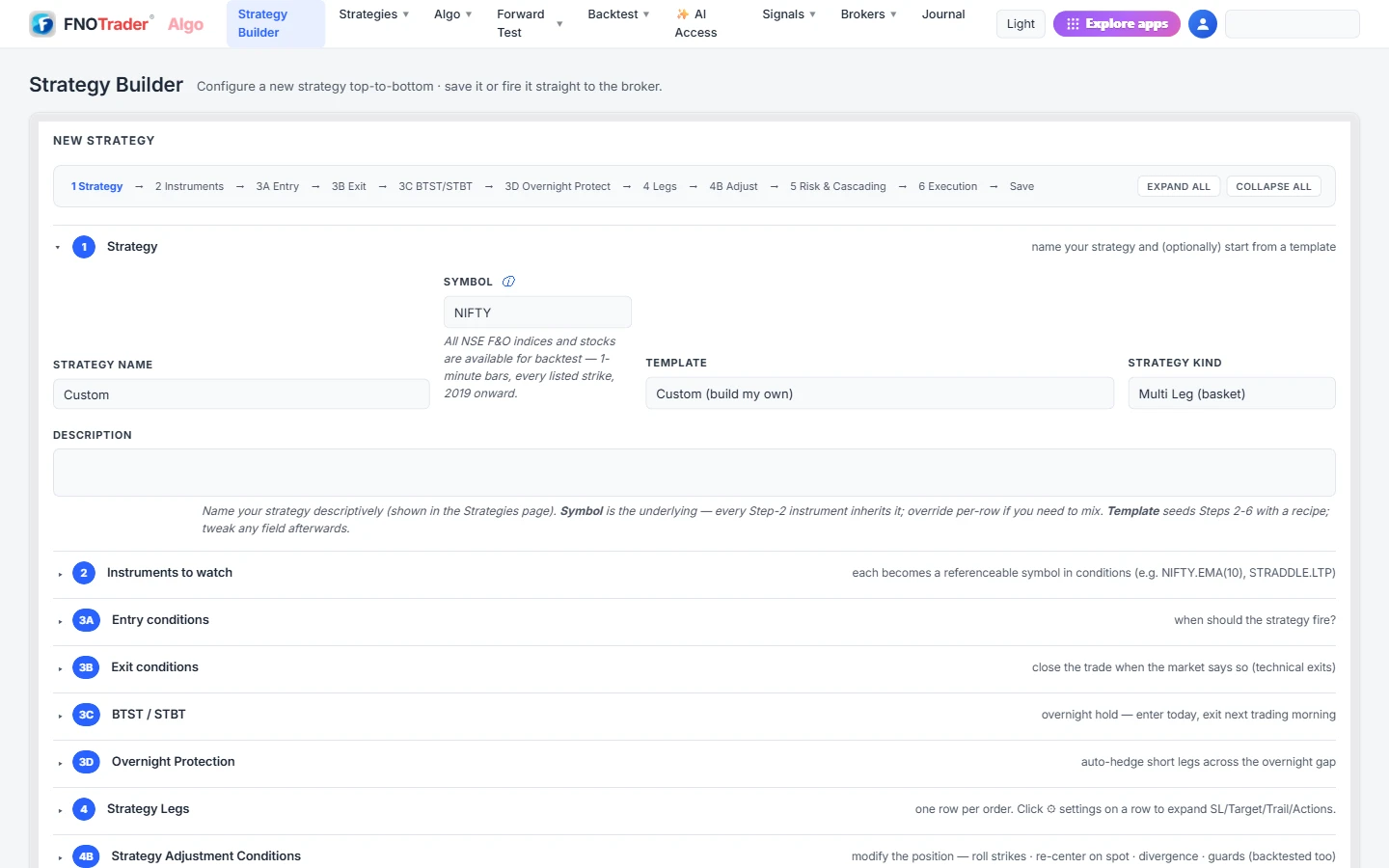This screenshot has width=1389, height=868.
Task: Click the COLLAPSE ALL button
Action: point(1273,186)
